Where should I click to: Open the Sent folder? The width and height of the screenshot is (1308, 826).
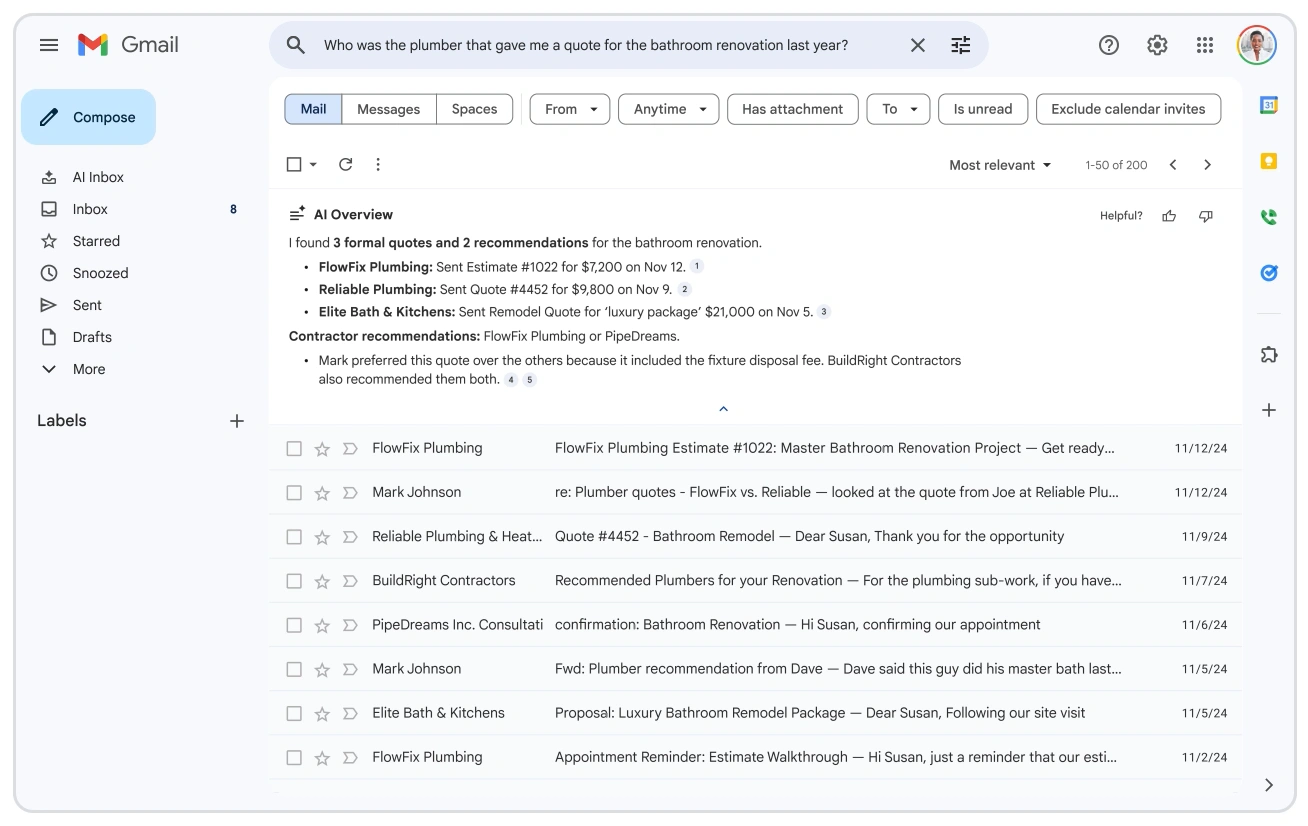point(87,305)
